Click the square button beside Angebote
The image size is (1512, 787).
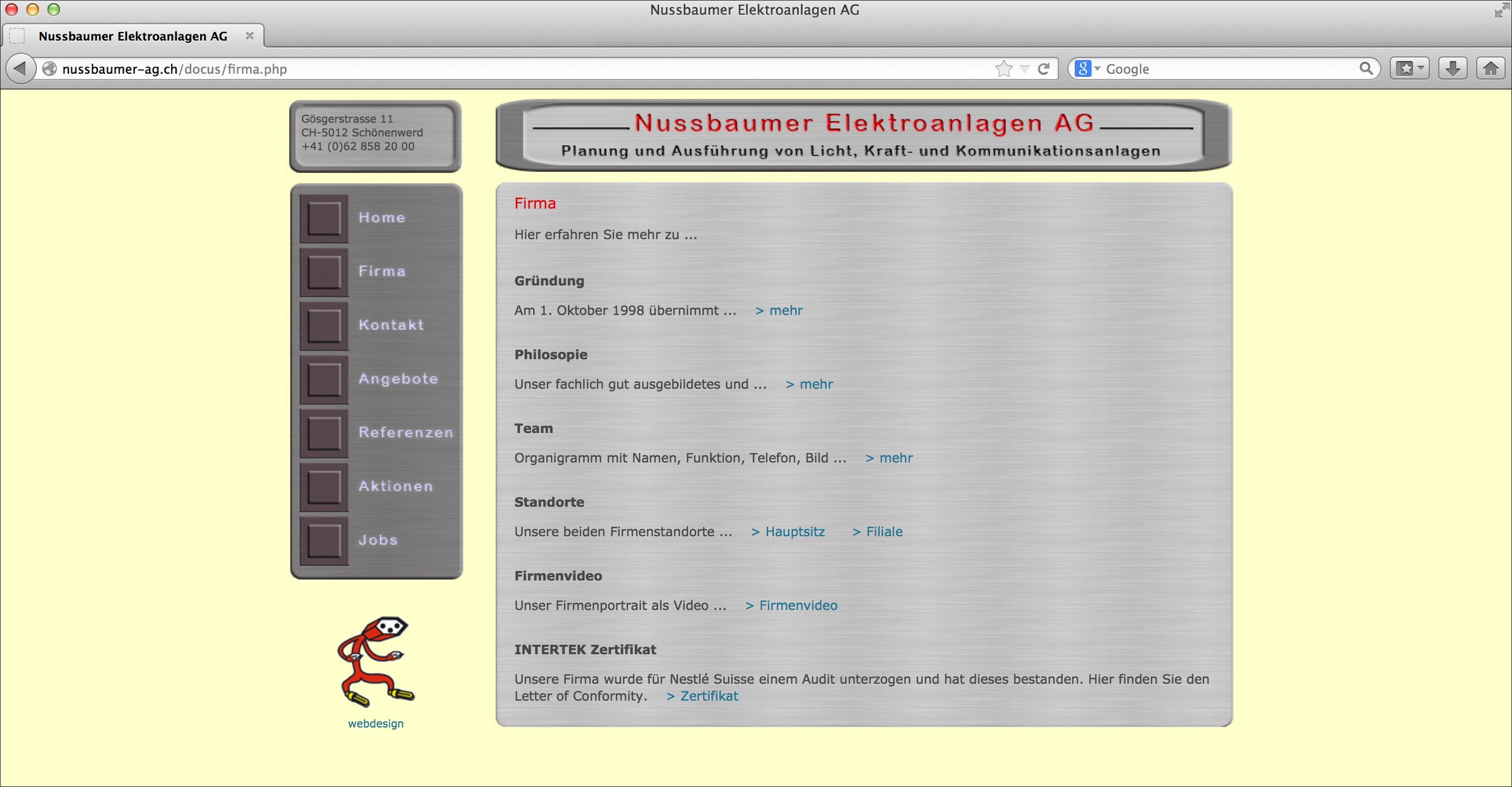[x=324, y=380]
